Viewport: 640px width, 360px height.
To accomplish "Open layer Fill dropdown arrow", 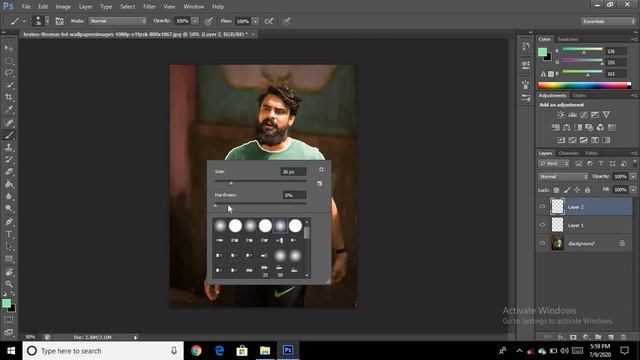I will [x=633, y=190].
